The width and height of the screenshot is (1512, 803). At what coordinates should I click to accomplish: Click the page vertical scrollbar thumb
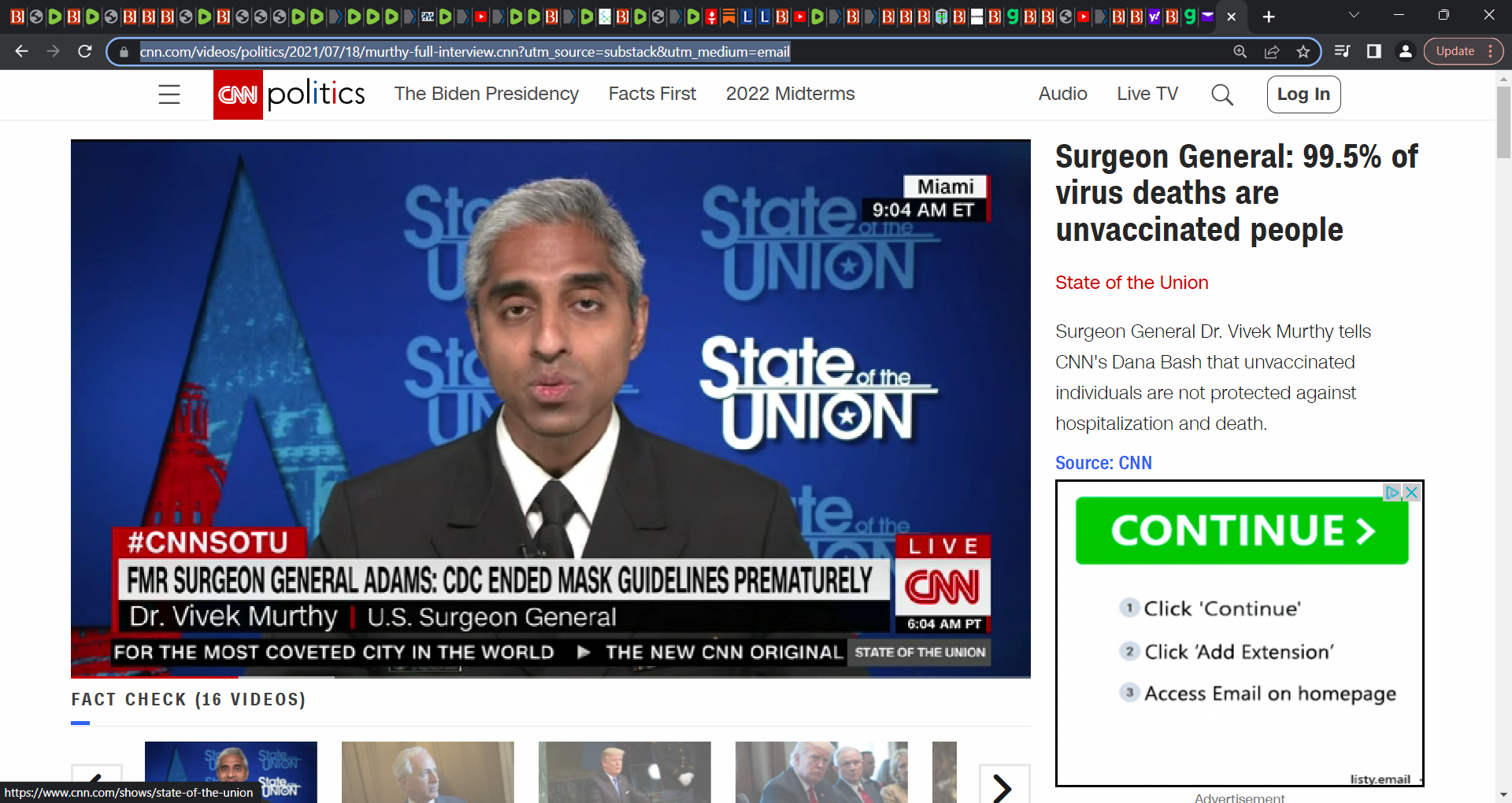[x=1503, y=122]
